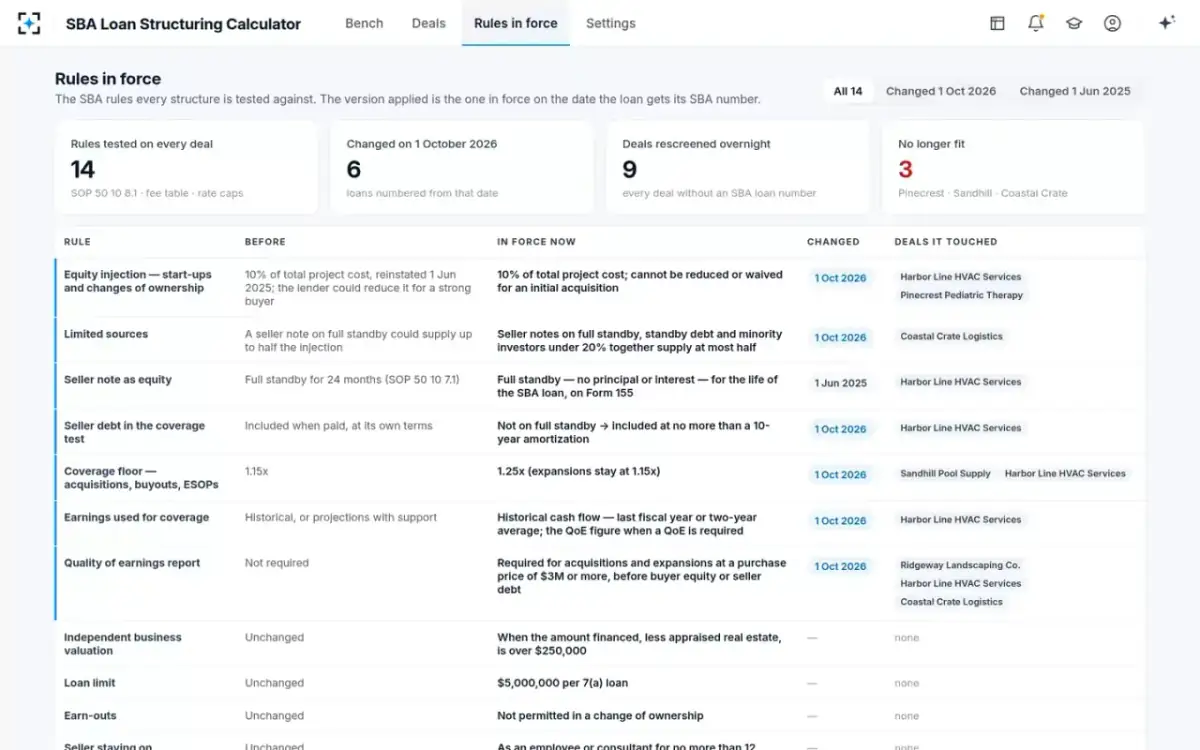1200x750 pixels.
Task: Click the 1 Oct 2026 badge in Limited sources row
Action: [840, 337]
